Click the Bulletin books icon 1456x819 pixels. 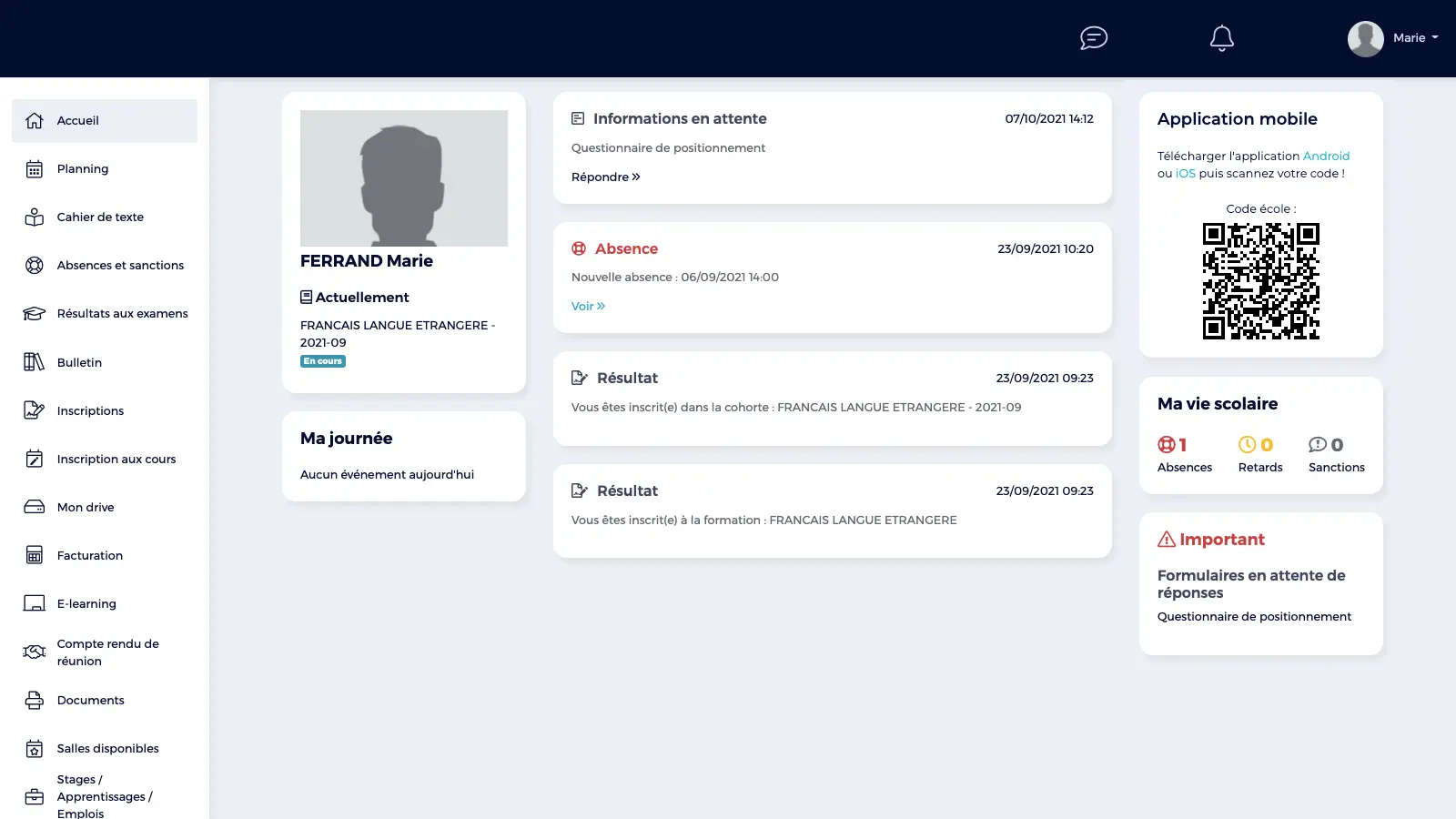tap(35, 362)
